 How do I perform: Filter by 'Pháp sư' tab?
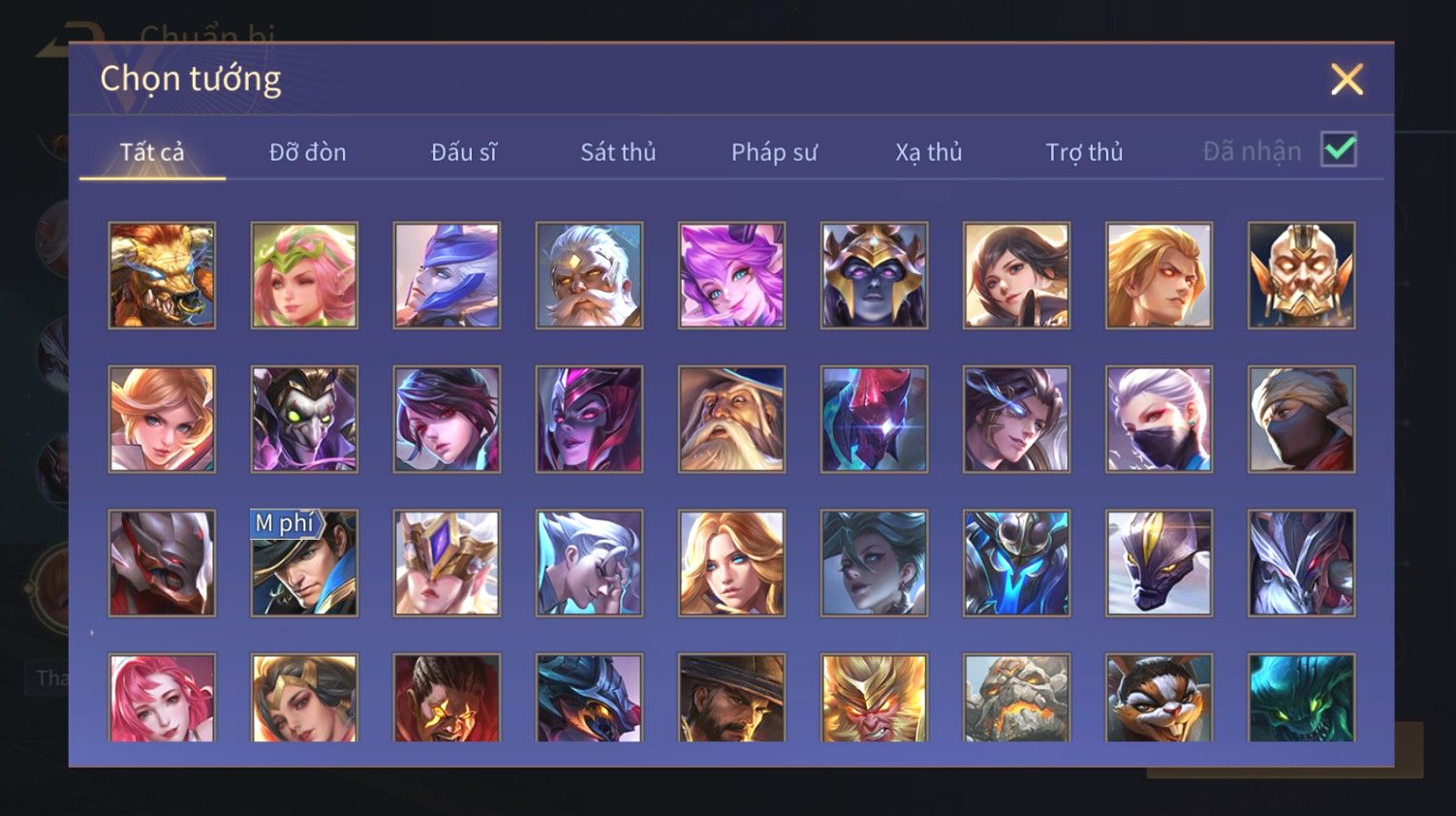click(x=774, y=152)
